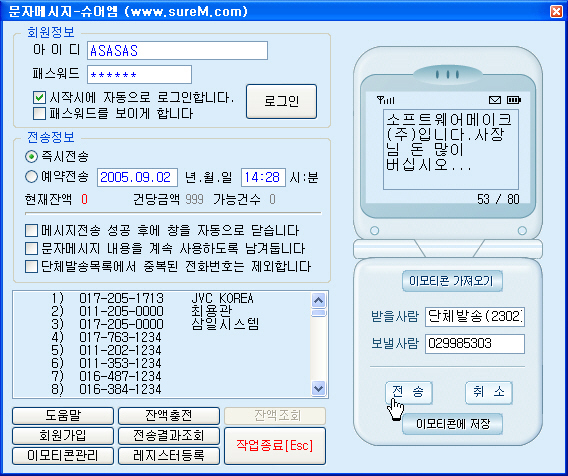
Task: Toggle the show password checkbox
Action: tap(39, 114)
